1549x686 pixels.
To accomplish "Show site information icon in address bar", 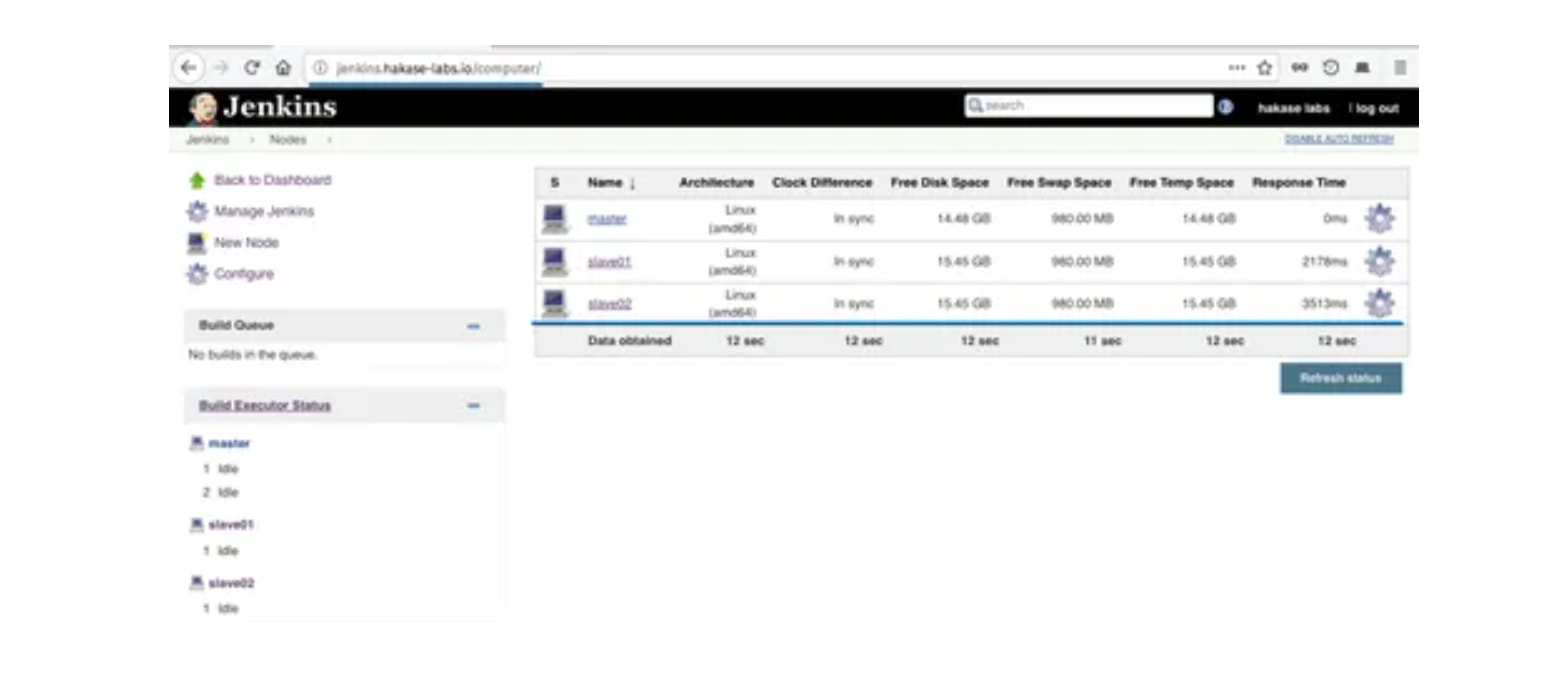I will point(320,68).
